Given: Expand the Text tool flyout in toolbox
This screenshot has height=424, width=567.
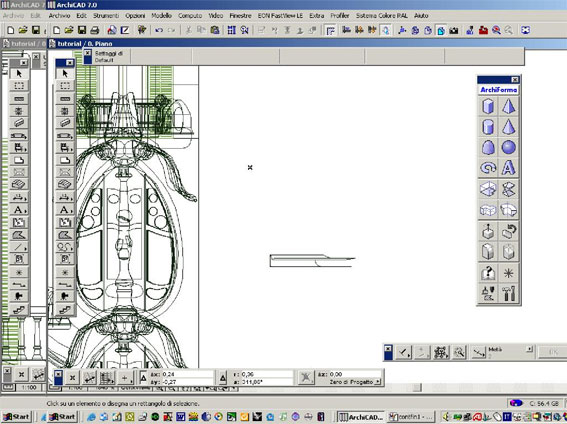Looking at the screenshot, I should tap(65, 210).
